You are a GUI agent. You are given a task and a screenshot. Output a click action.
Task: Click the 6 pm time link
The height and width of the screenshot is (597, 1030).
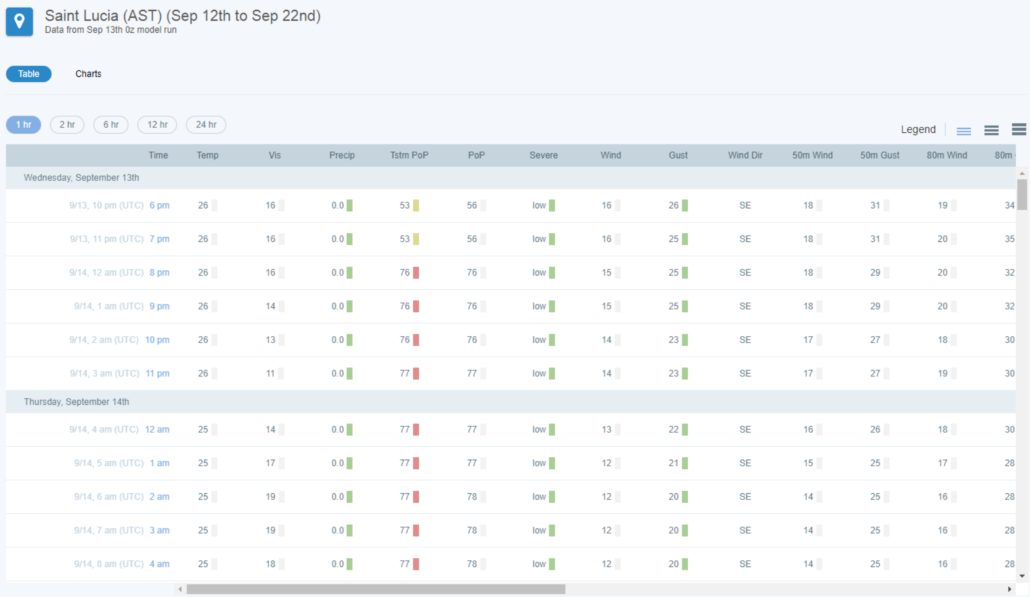pyautogui.click(x=159, y=206)
